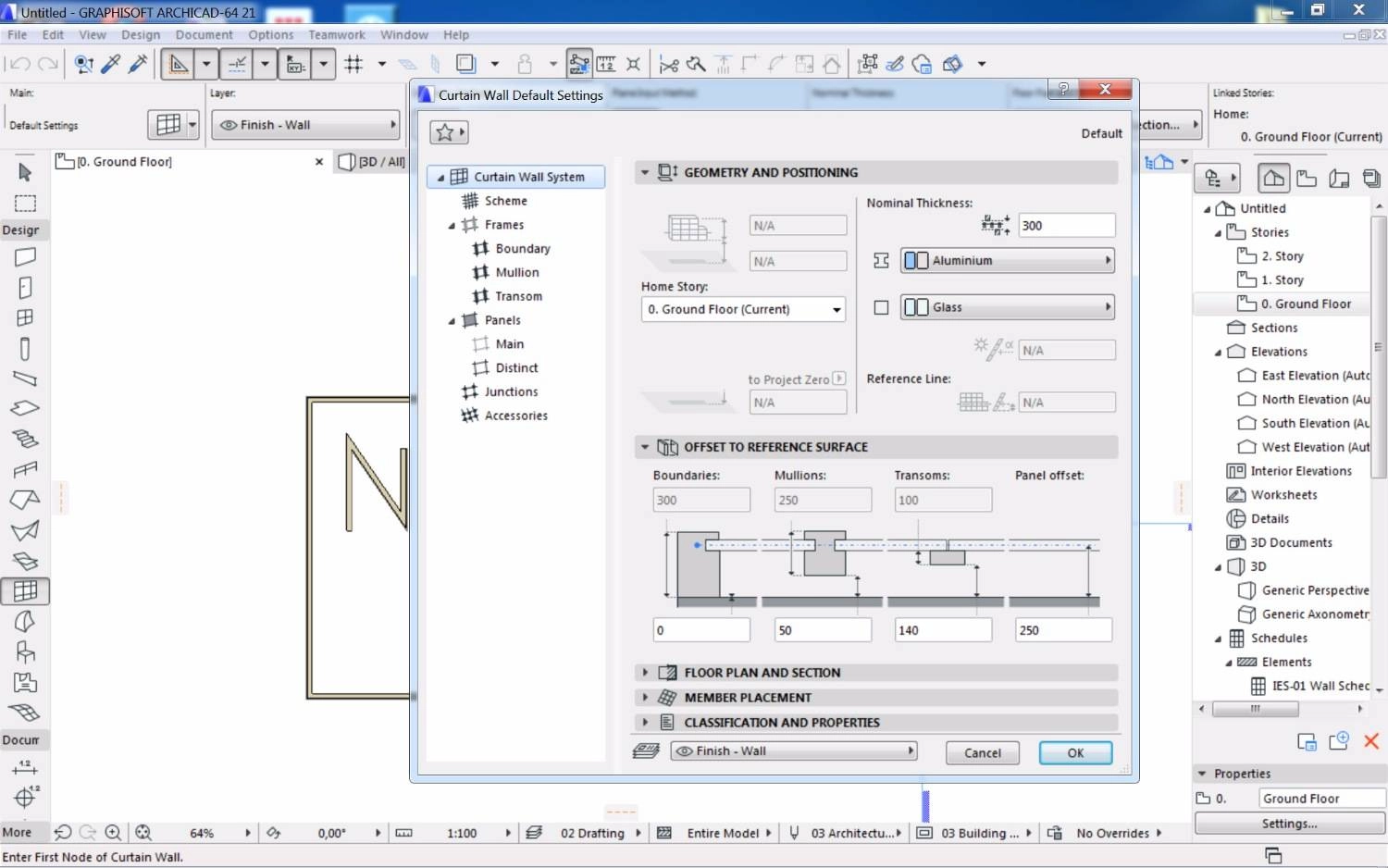Enable the Glass material override checkbox
The height and width of the screenshot is (868, 1388).
click(881, 307)
